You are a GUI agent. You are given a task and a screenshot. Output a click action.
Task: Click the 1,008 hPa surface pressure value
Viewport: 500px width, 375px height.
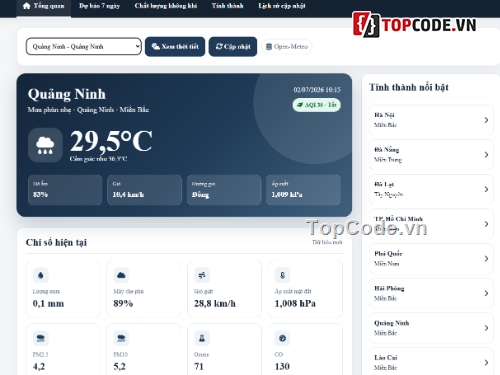coord(295,304)
